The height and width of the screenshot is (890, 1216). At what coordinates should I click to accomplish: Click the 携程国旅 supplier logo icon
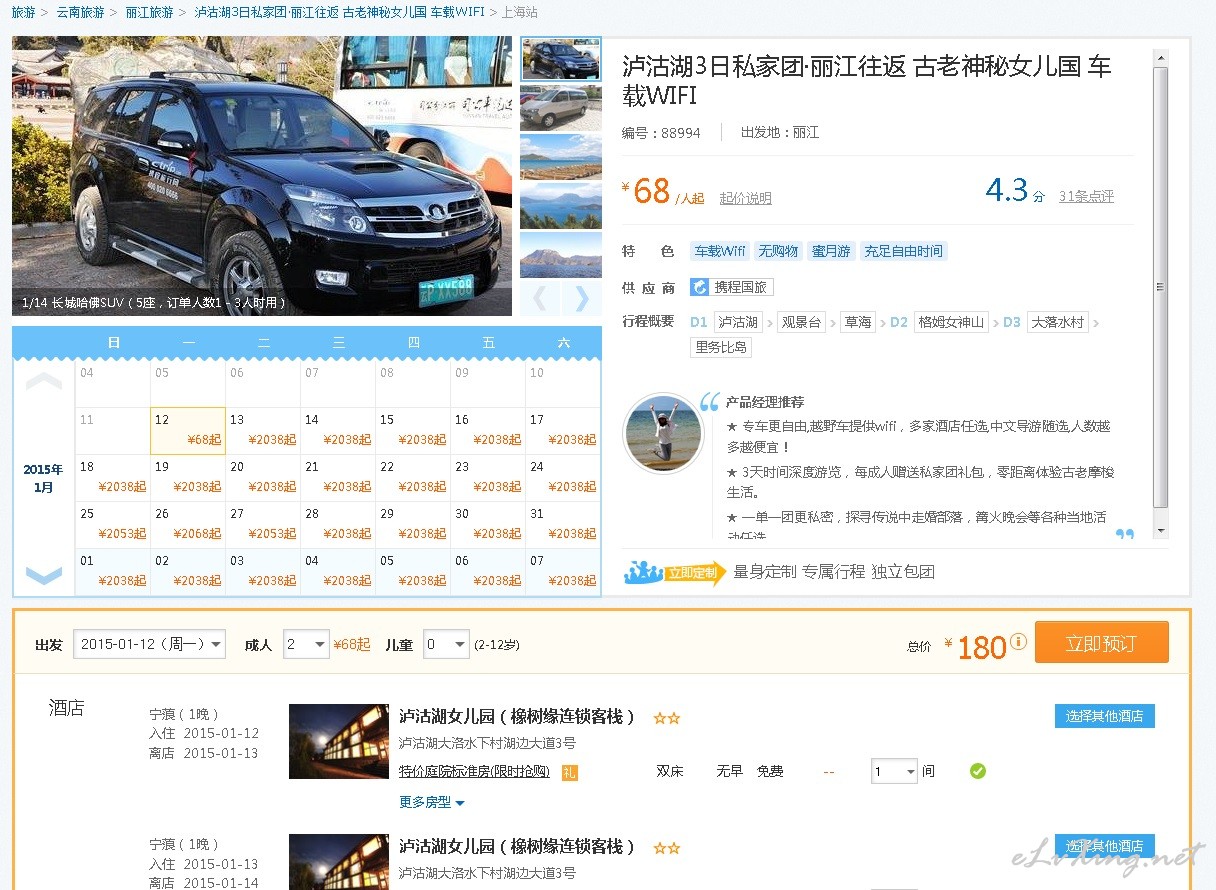point(699,287)
